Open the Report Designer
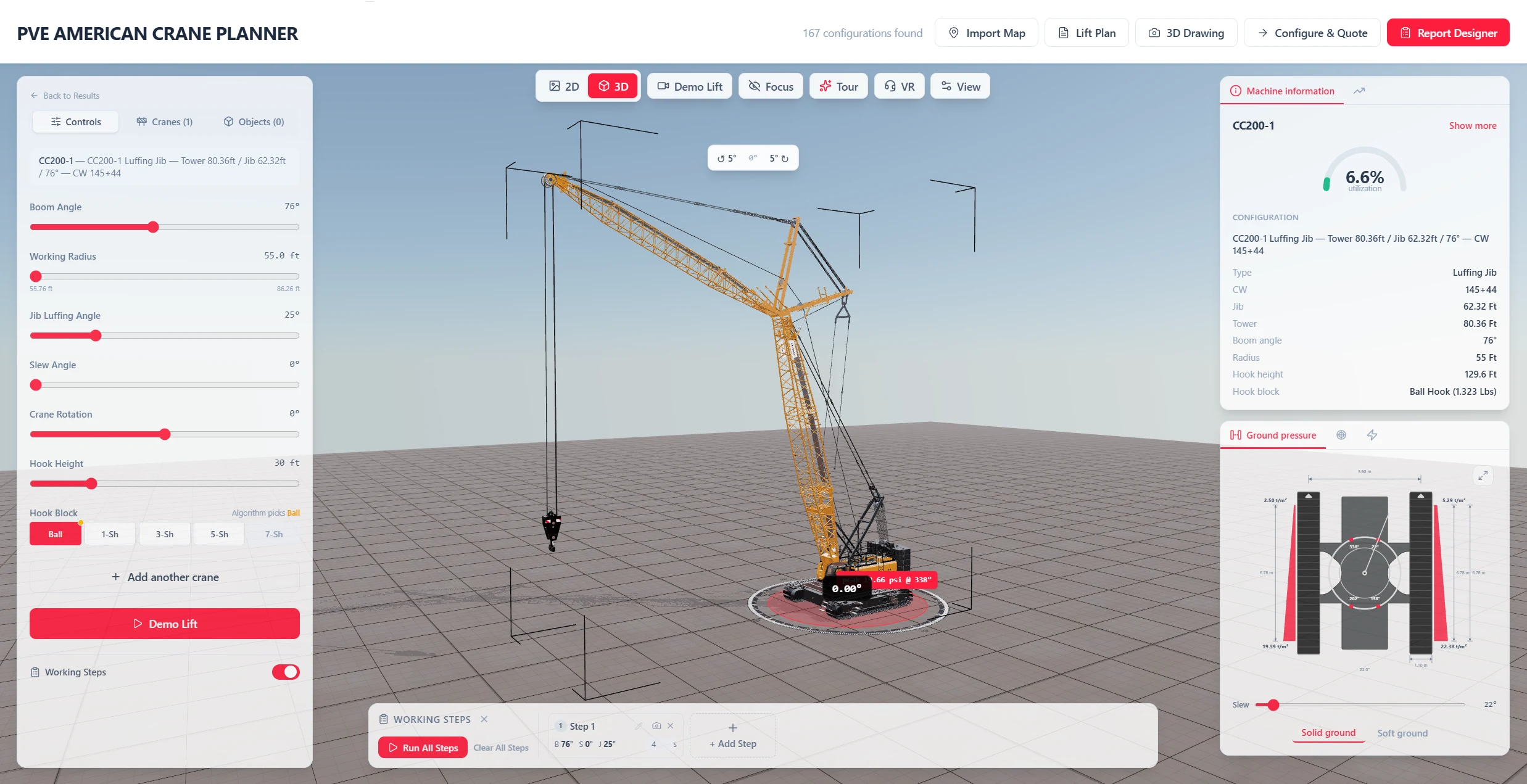The width and height of the screenshot is (1527, 784). point(1448,33)
